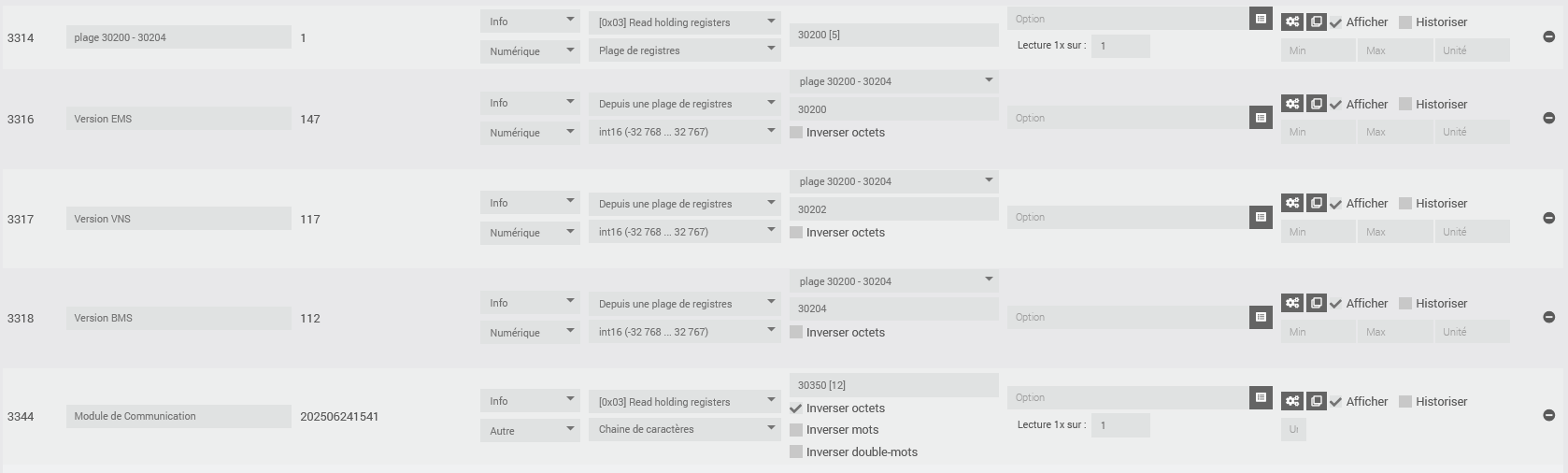This screenshot has height=473, width=1568.
Task: Open advanced settings gears for Version EMS
Action: (1292, 104)
